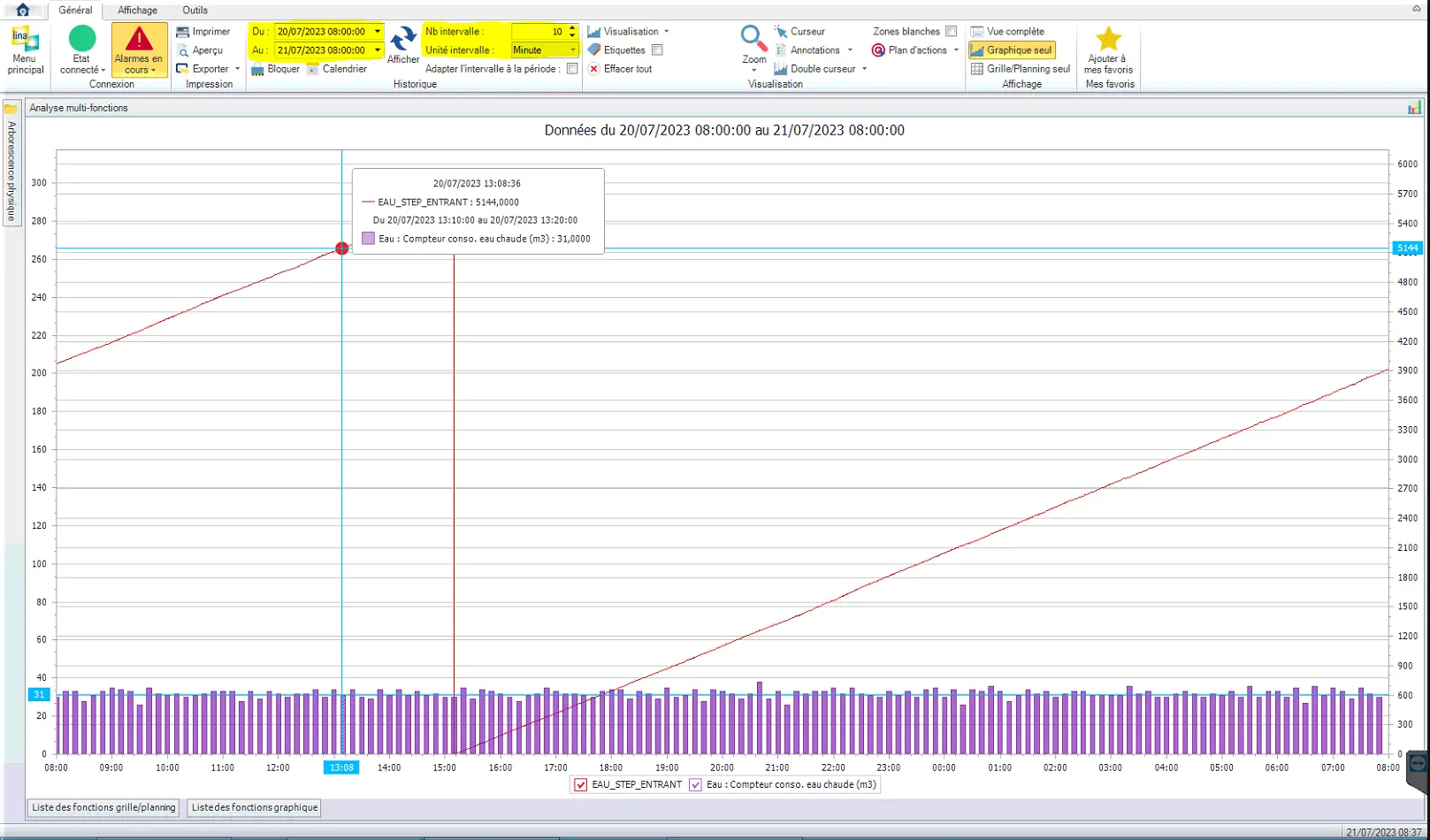Image resolution: width=1430 pixels, height=840 pixels.
Task: Click the Afficher refresh arrows
Action: coord(403,39)
